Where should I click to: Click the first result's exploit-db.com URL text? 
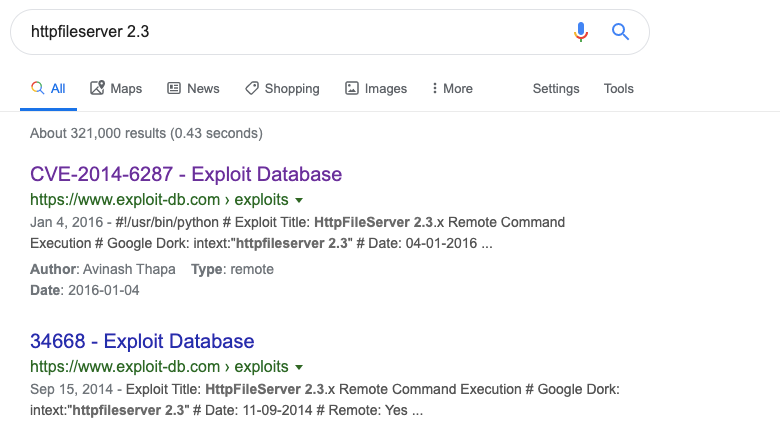(159, 200)
